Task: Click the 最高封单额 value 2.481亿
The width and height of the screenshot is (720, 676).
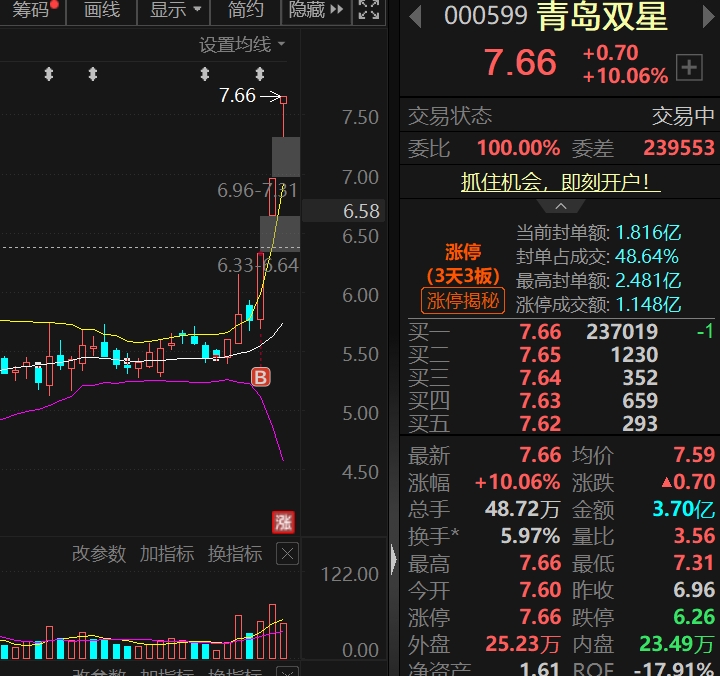Action: tap(648, 281)
